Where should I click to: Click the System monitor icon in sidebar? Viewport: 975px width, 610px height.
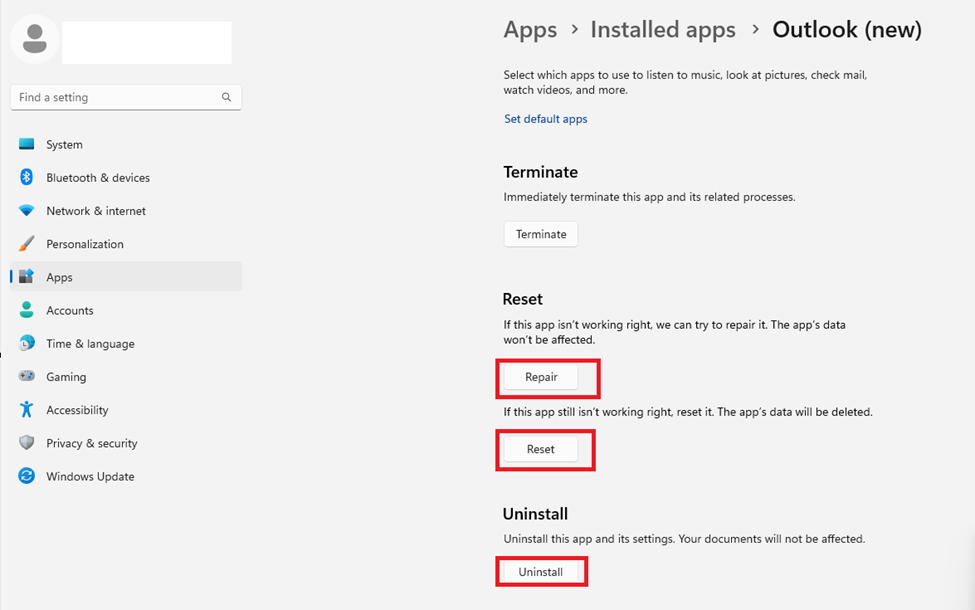pos(26,144)
